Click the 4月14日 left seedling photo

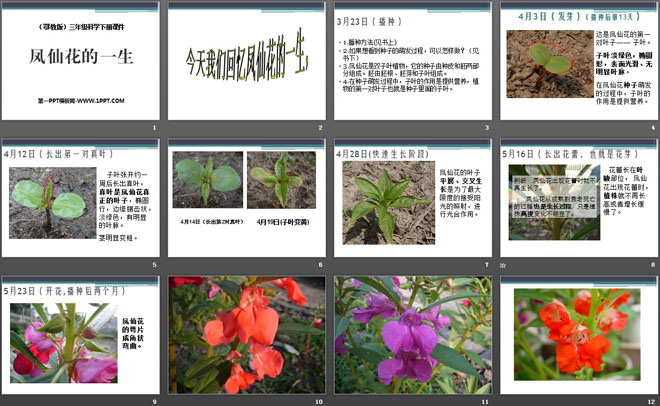(207, 180)
